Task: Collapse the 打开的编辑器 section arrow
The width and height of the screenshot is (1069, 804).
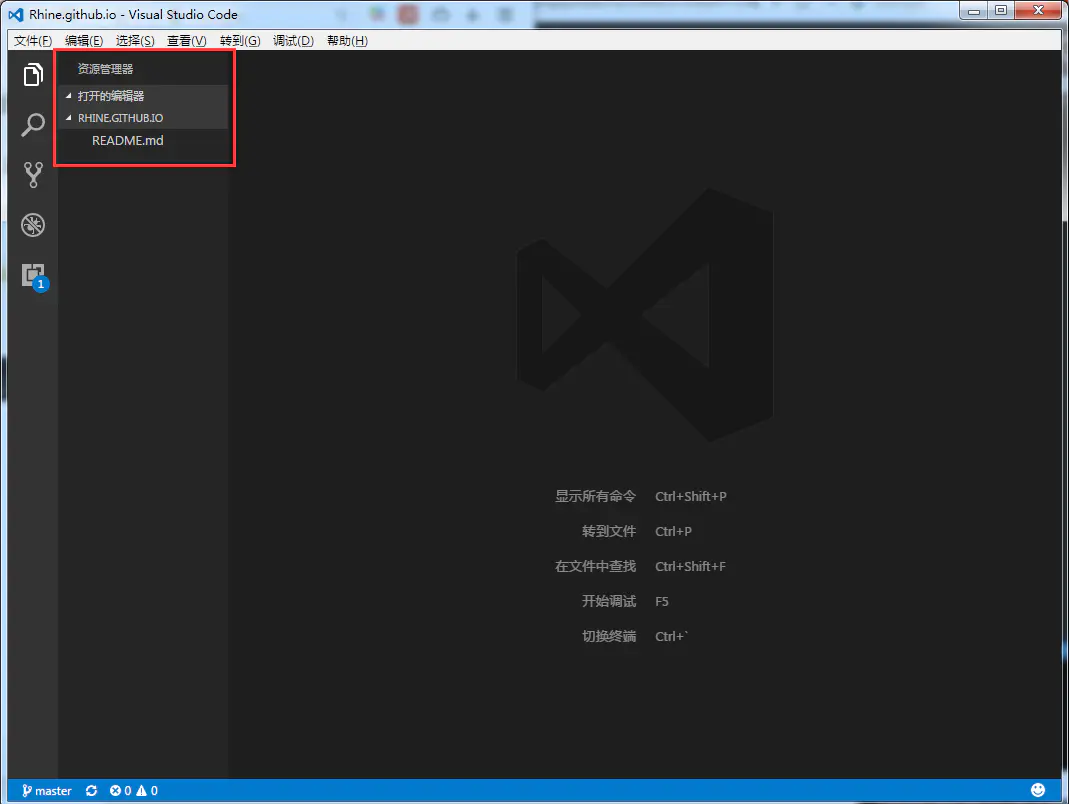Action: click(x=68, y=95)
